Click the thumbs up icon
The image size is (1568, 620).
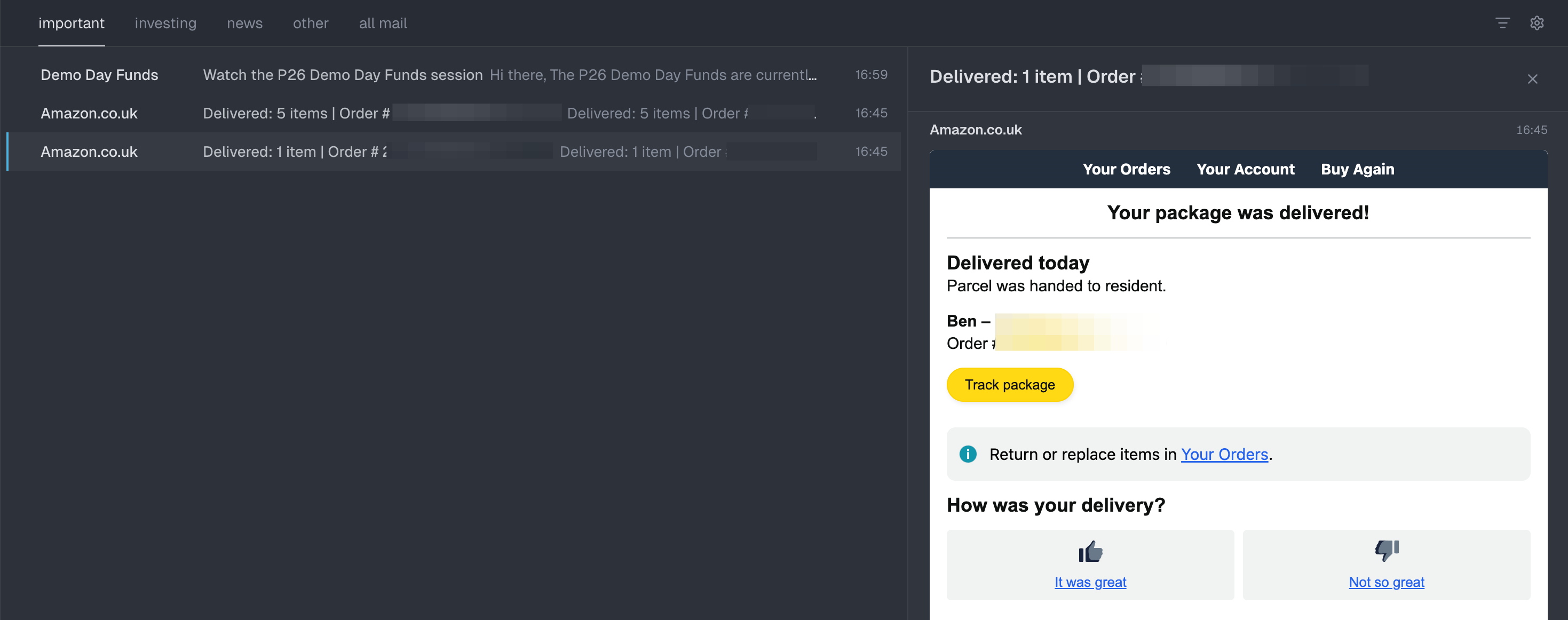[x=1090, y=551]
